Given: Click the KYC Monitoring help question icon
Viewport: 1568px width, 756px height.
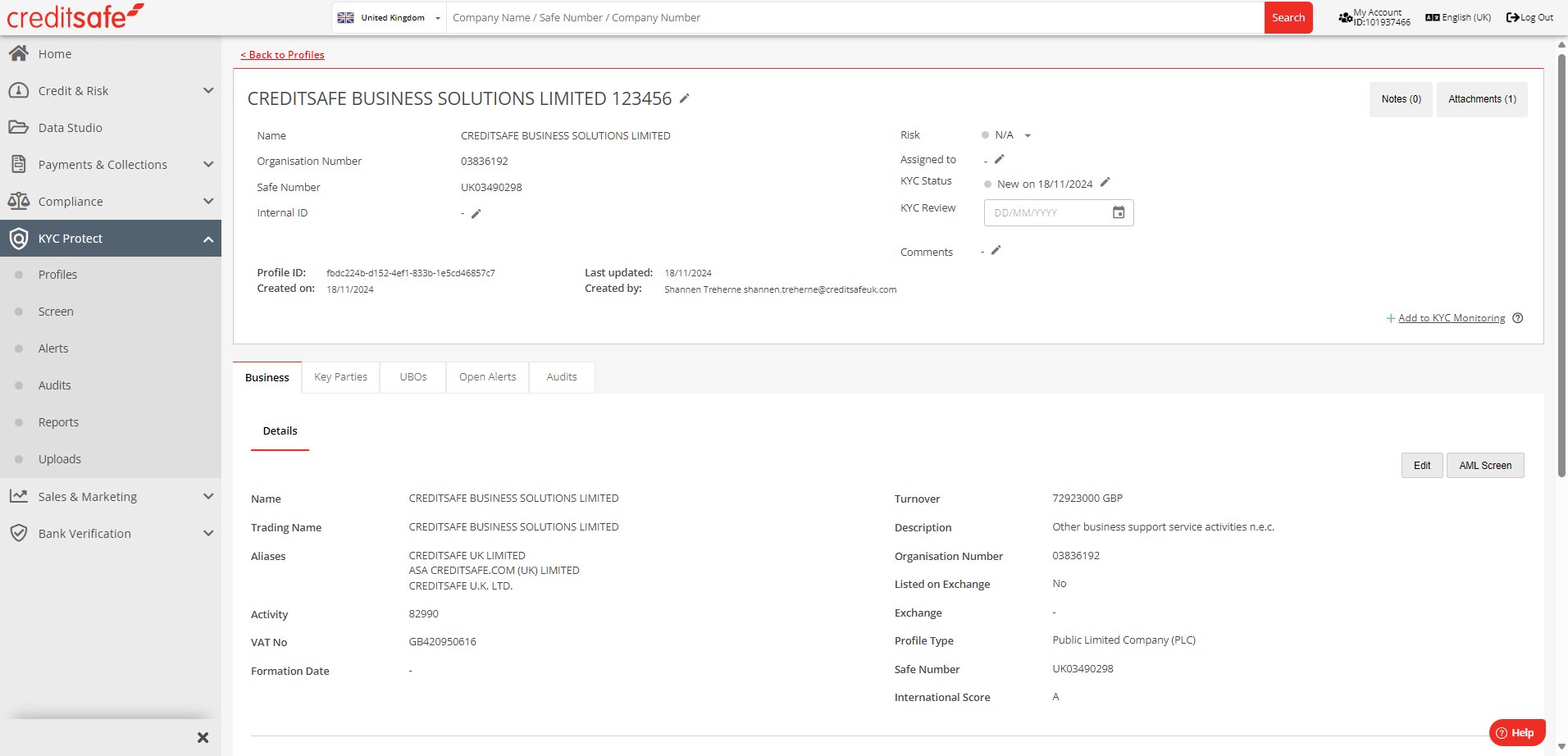Looking at the screenshot, I should pyautogui.click(x=1517, y=318).
